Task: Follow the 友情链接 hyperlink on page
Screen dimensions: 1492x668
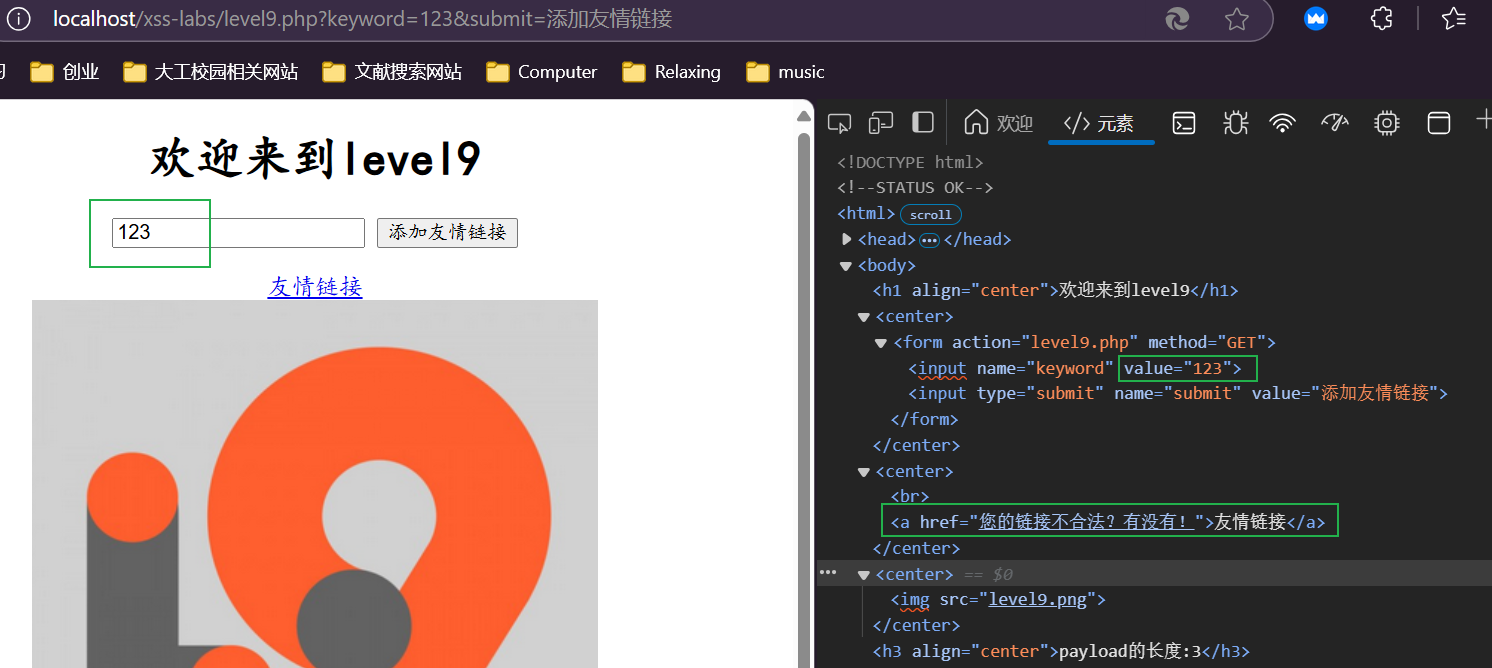Action: pyautogui.click(x=315, y=286)
